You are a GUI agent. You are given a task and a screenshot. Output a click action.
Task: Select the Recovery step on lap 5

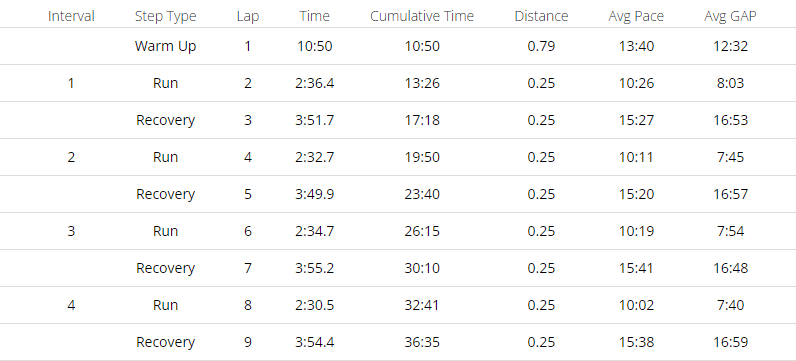165,194
